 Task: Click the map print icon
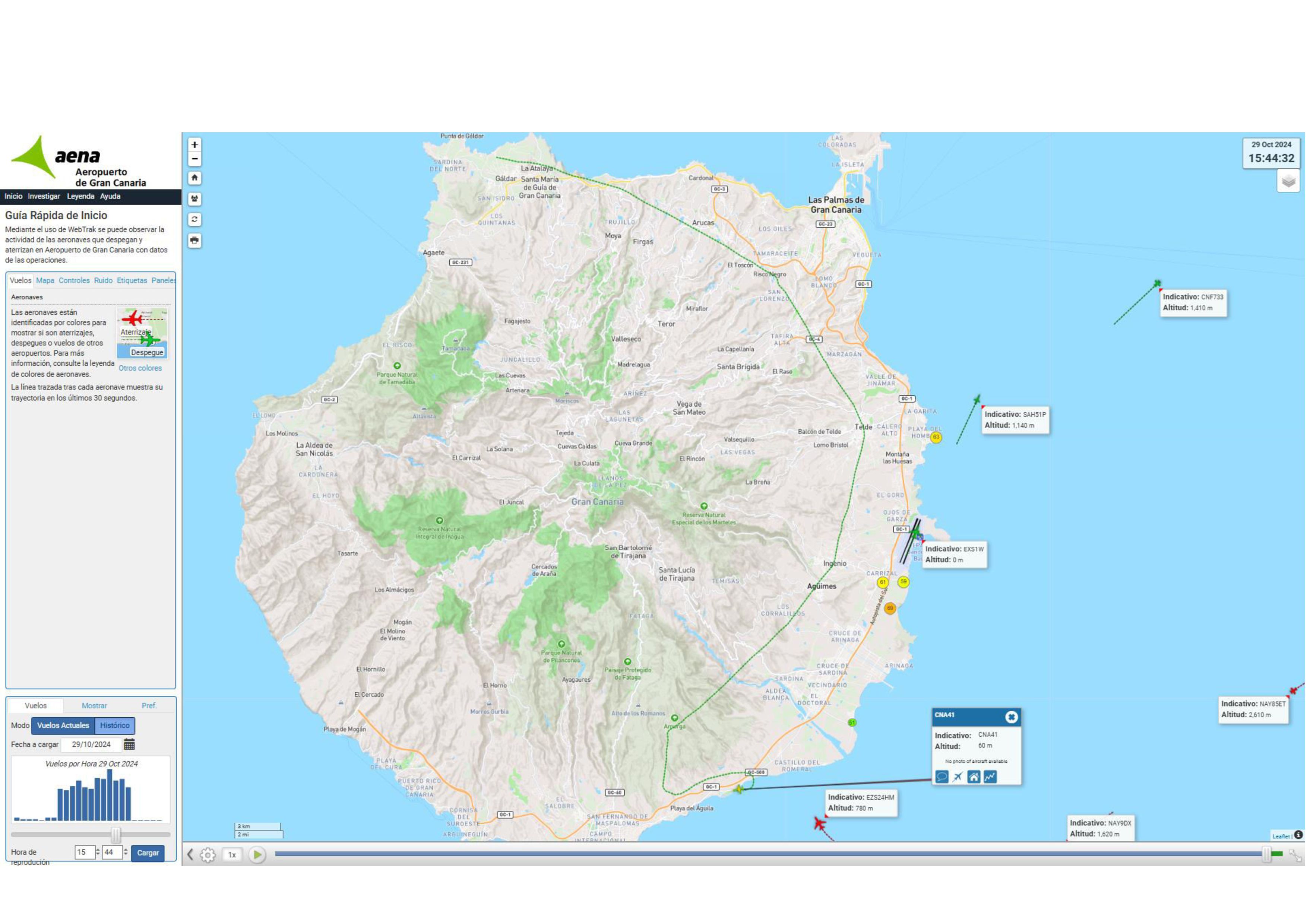[195, 241]
